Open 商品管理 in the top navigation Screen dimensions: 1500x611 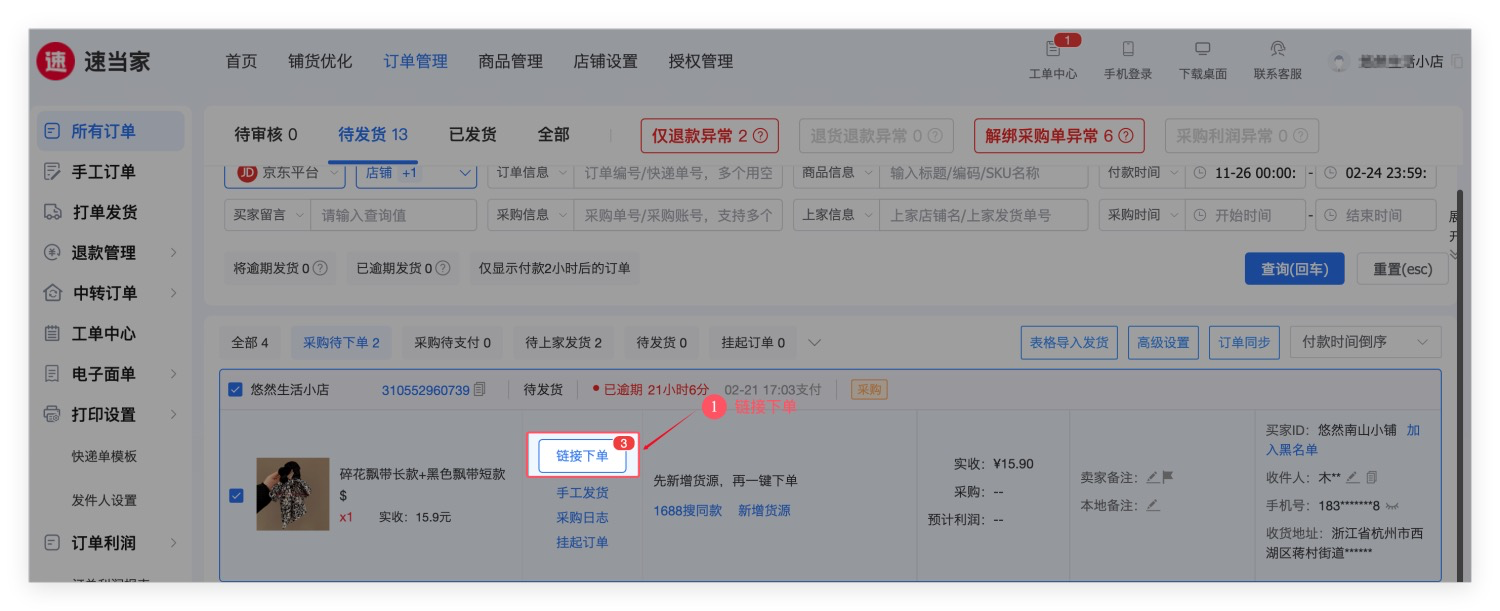pos(510,61)
